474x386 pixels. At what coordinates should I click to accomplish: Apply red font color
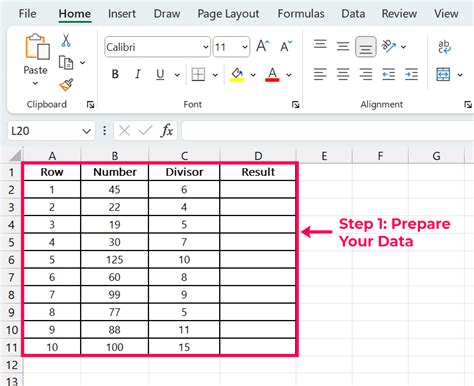(x=272, y=74)
